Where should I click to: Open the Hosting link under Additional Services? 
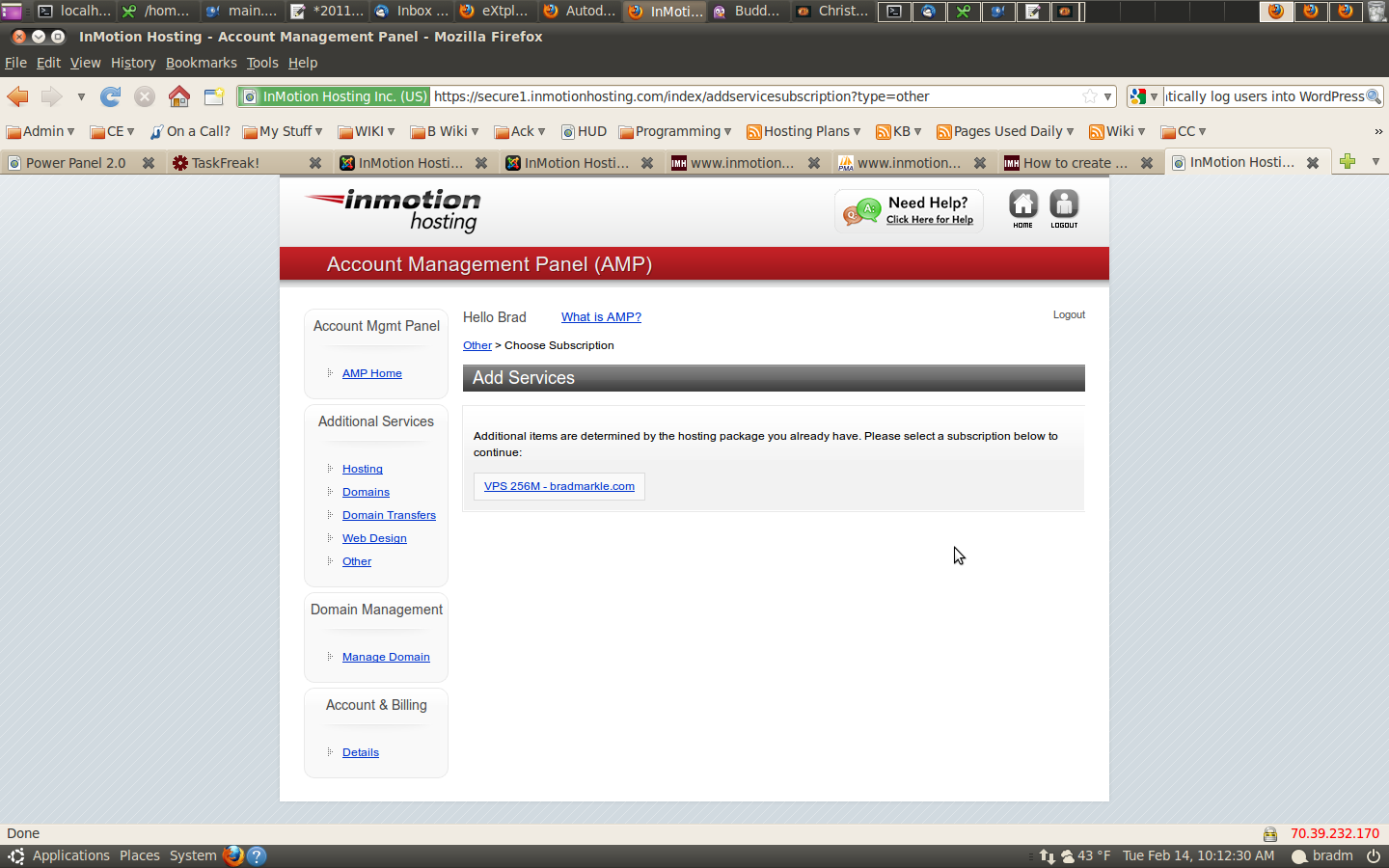[363, 469]
